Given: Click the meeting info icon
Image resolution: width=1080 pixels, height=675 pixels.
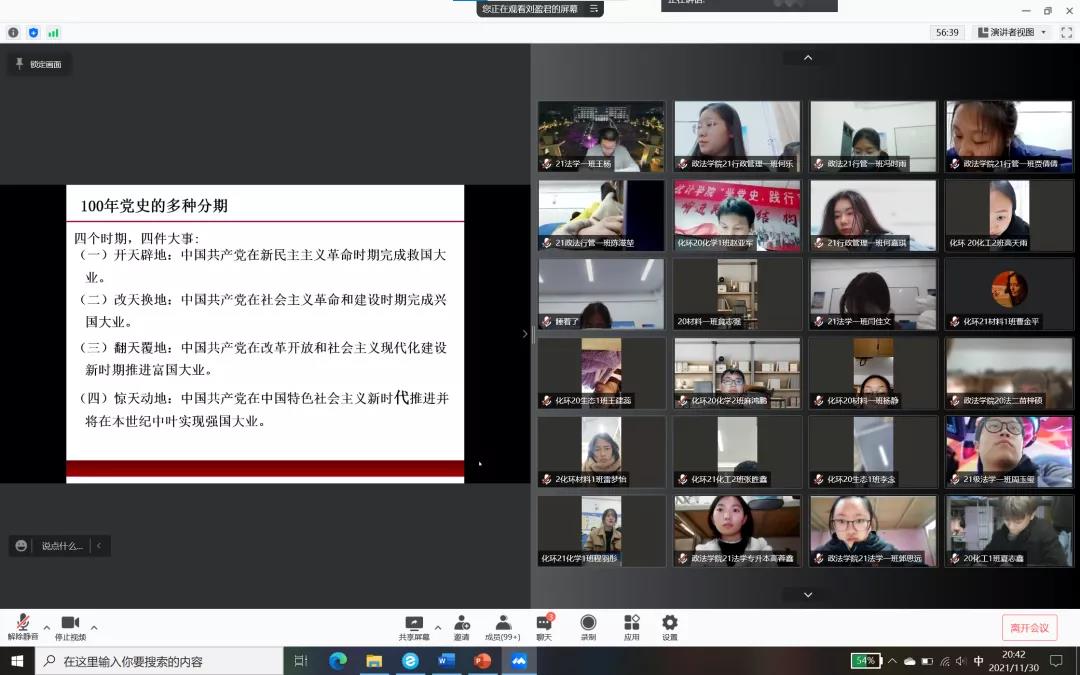Looking at the screenshot, I should coord(13,32).
